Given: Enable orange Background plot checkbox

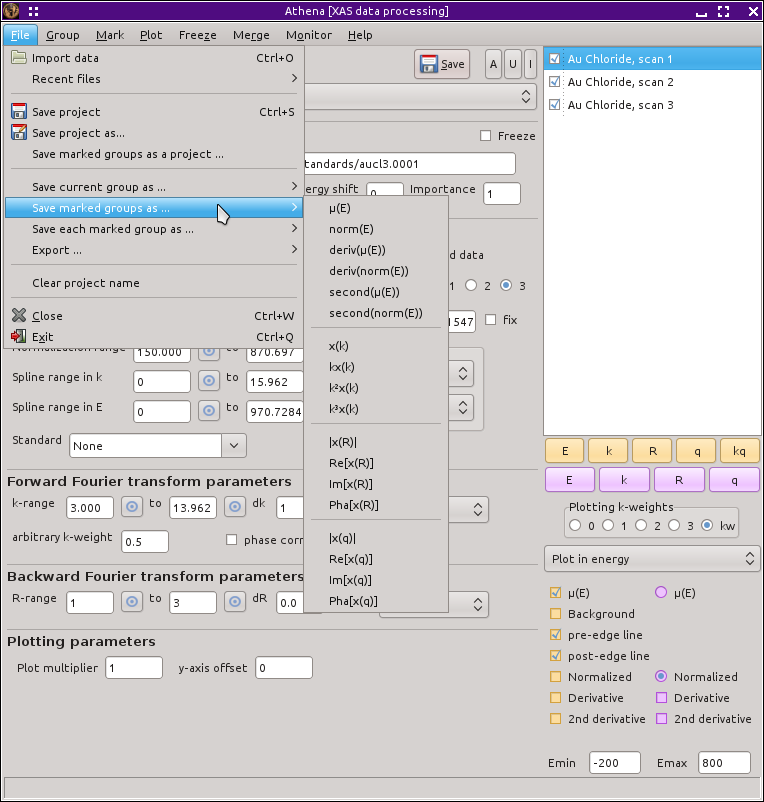Looking at the screenshot, I should [x=555, y=613].
